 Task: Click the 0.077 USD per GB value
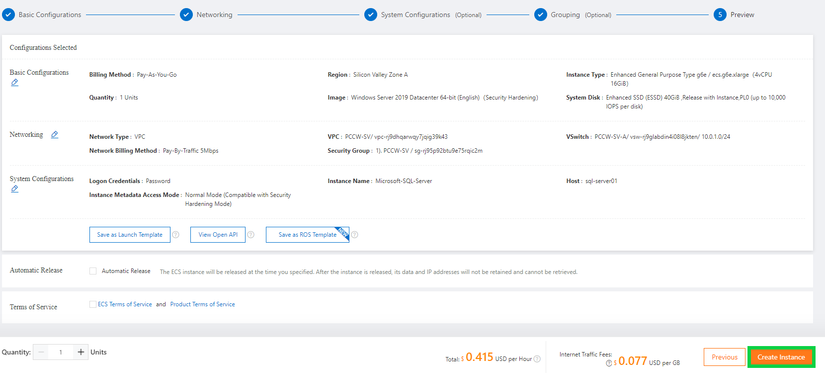pyautogui.click(x=633, y=361)
